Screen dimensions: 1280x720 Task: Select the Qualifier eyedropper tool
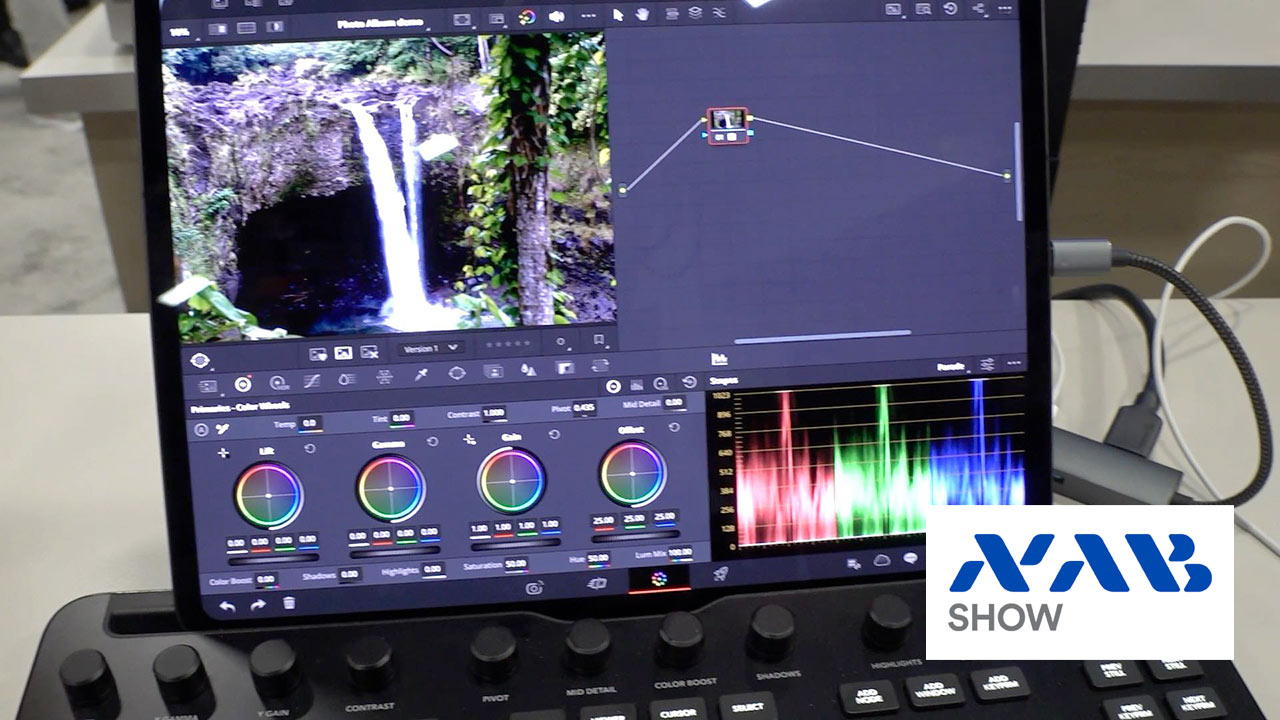pyautogui.click(x=422, y=375)
